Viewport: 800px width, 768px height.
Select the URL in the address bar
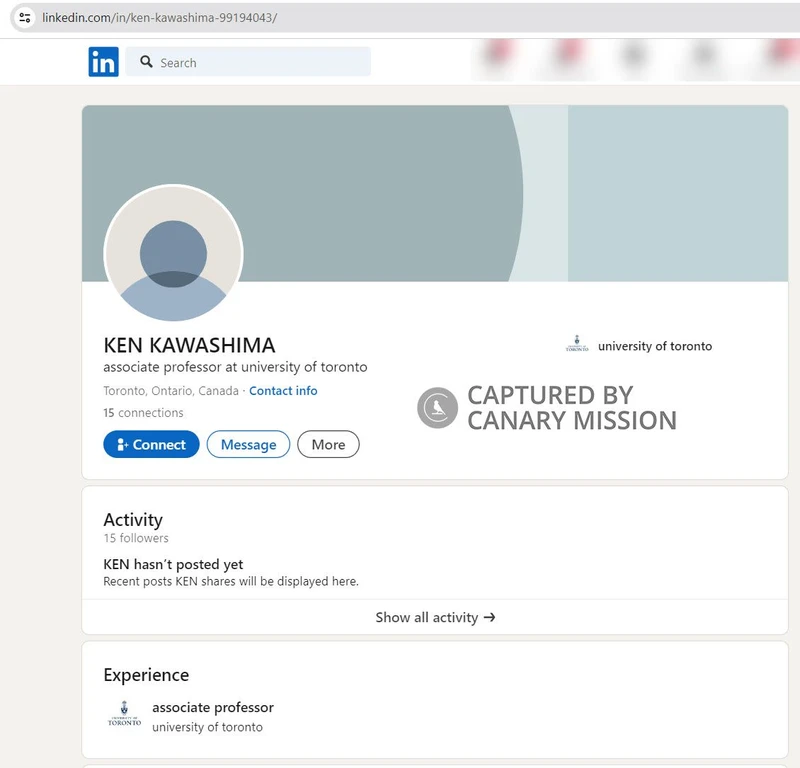[x=160, y=18]
